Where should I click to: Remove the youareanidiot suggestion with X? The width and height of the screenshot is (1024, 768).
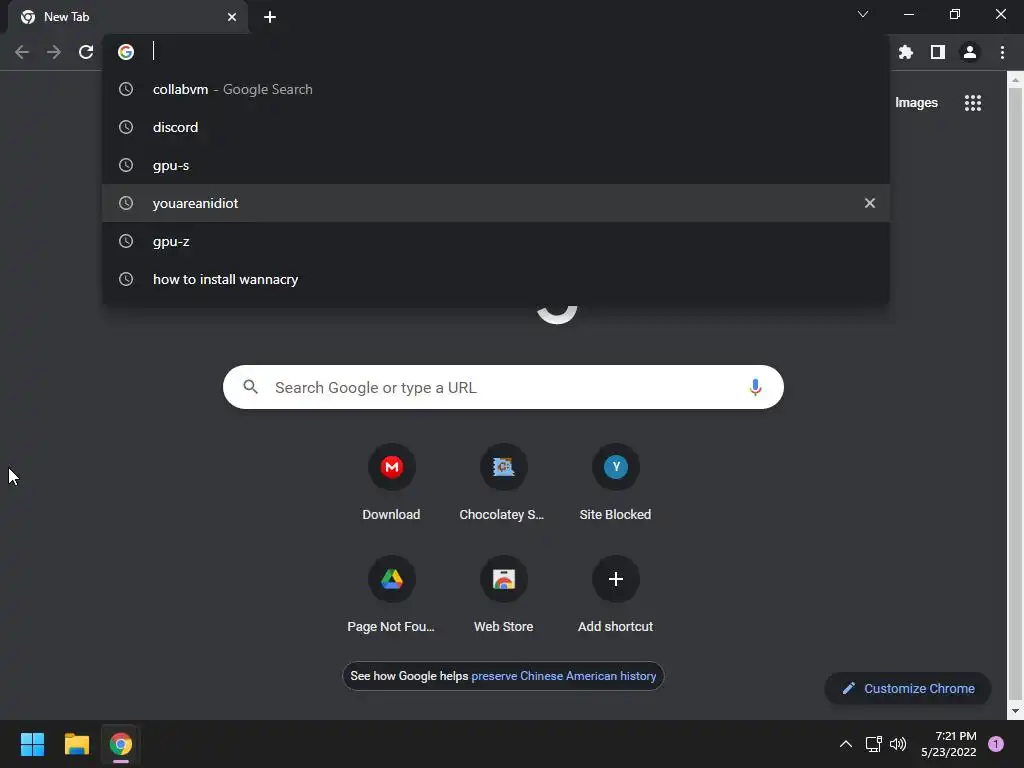[870, 203]
